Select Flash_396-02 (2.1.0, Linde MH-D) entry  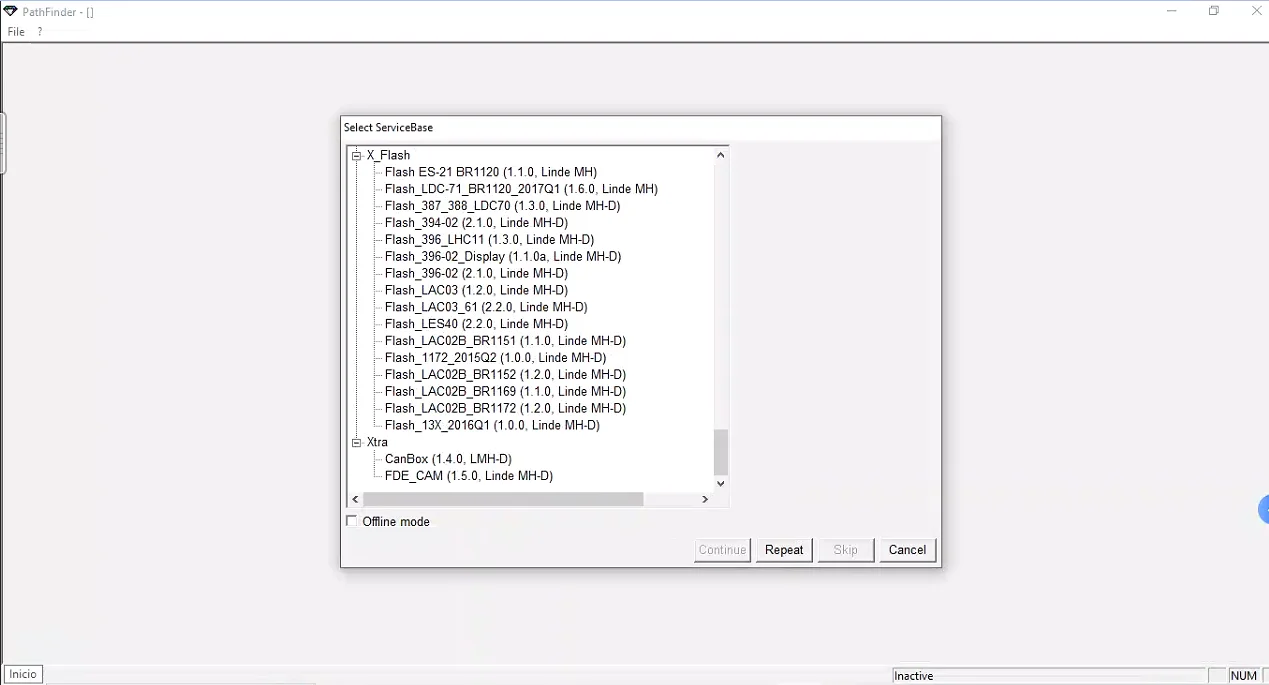[476, 274]
